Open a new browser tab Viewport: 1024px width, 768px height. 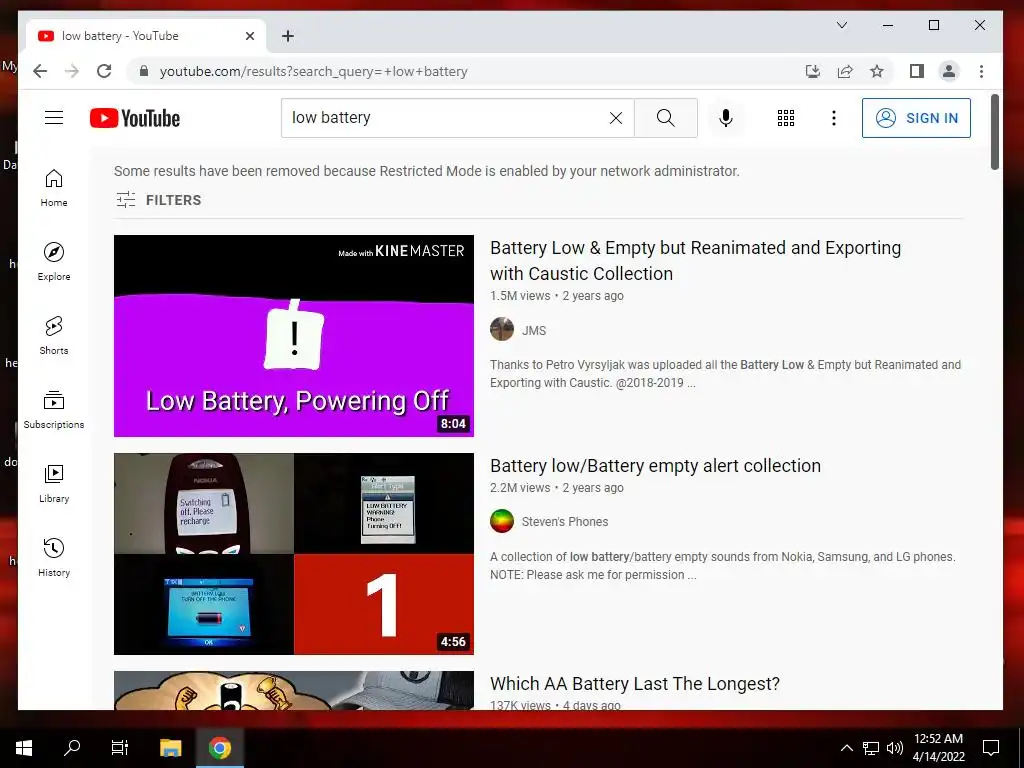coord(287,36)
